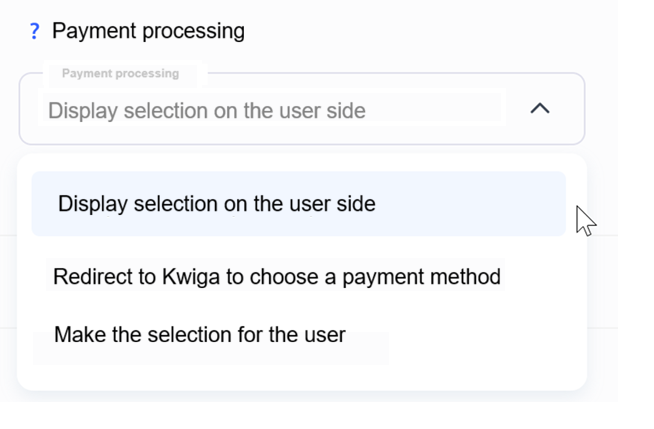Viewport: 654px width, 429px height.
Task: Toggle the dropdown via its arrow icon
Action: tap(539, 108)
